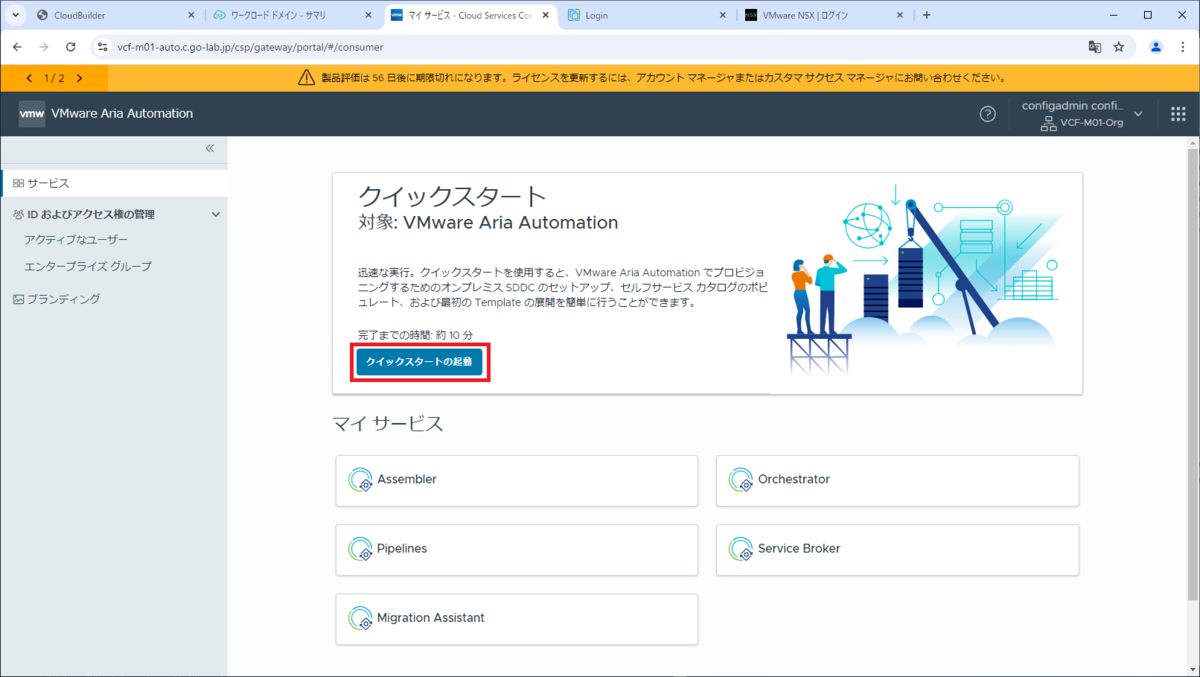
Task: Switch to the Login browser tab
Action: (648, 16)
